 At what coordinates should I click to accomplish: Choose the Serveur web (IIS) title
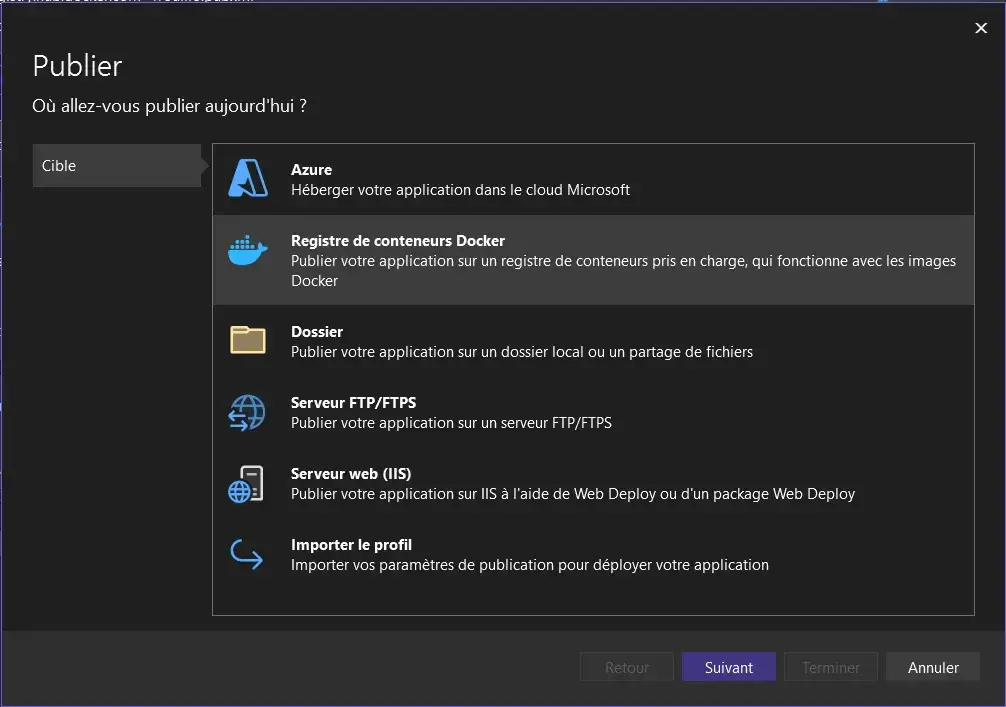coord(351,474)
